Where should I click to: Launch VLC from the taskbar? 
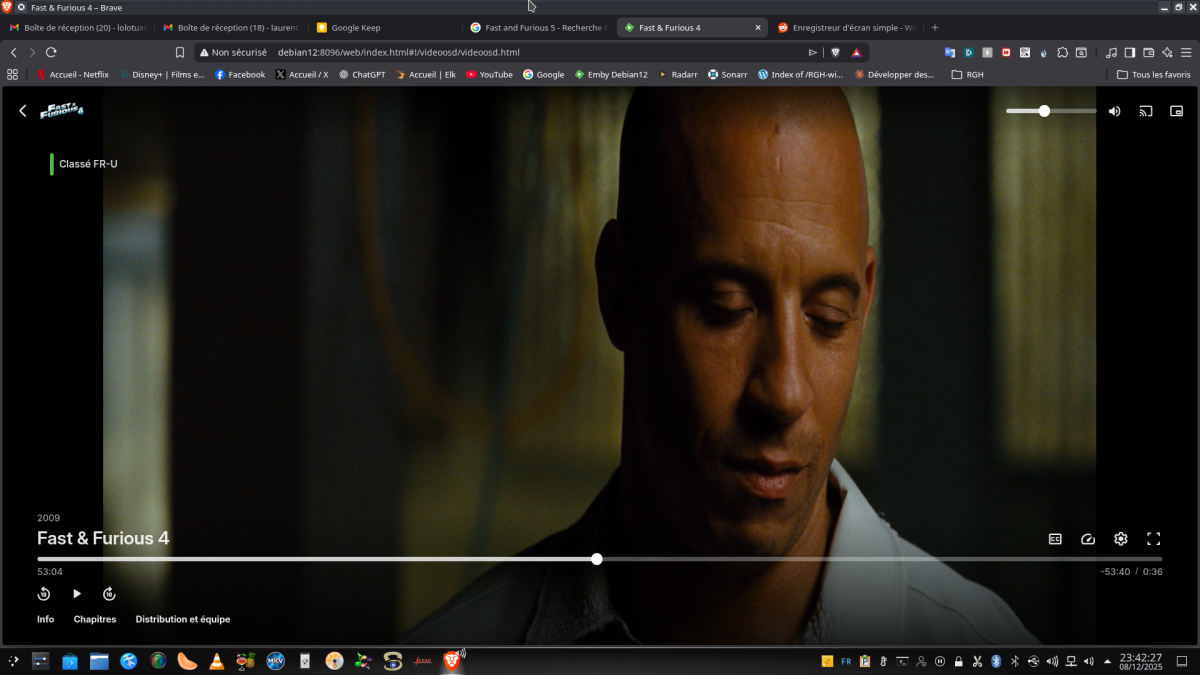click(215, 661)
